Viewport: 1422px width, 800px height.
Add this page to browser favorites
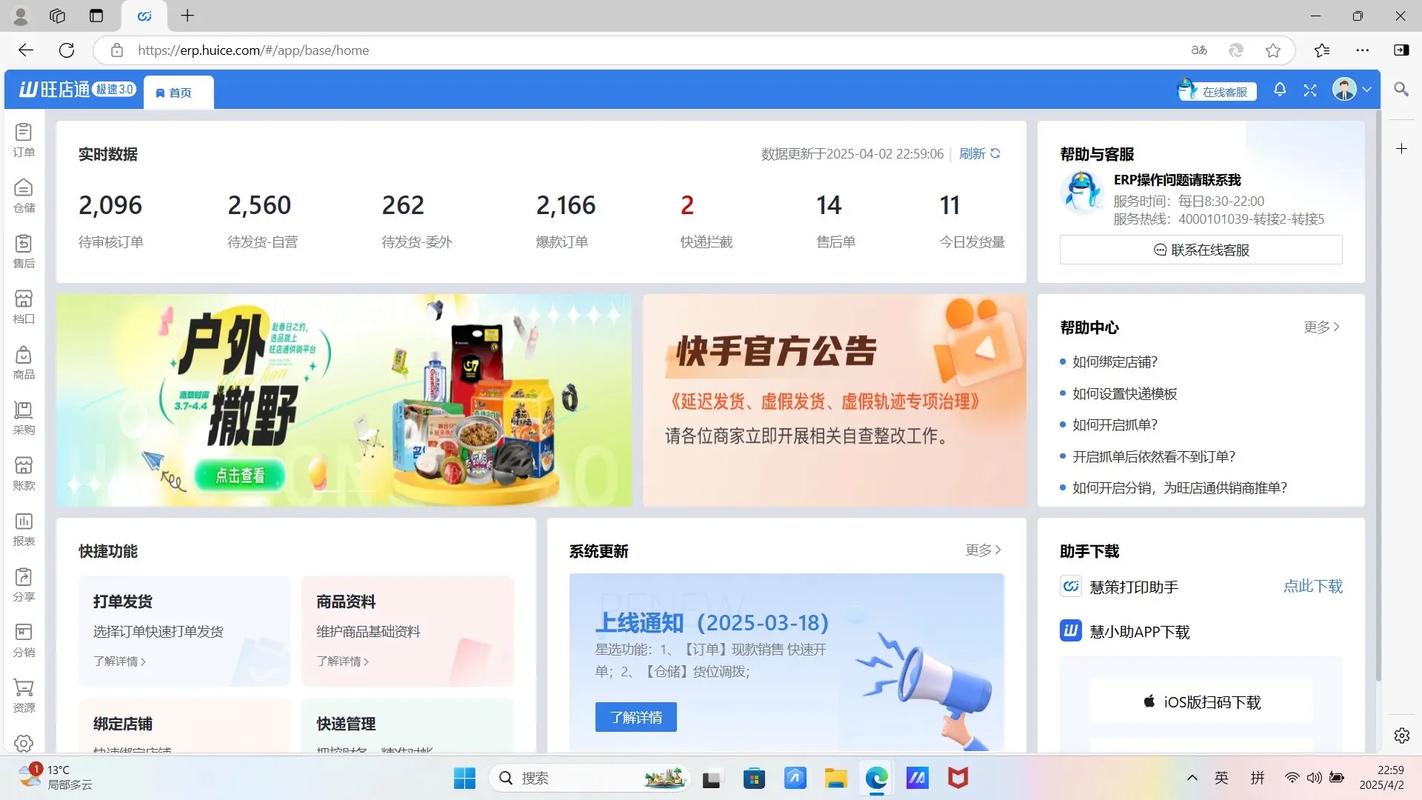click(x=1273, y=50)
